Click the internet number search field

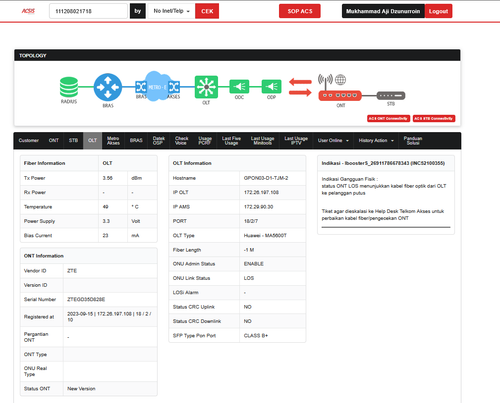coord(88,11)
